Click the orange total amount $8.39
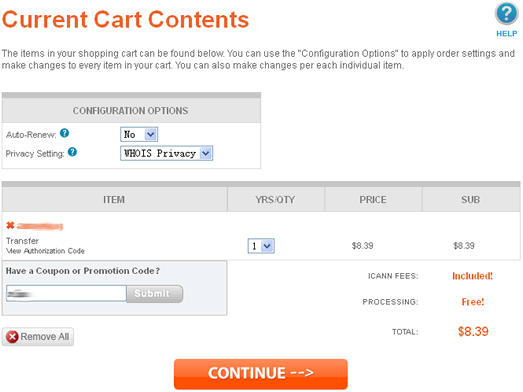Image resolution: width=523 pixels, height=392 pixels. tap(473, 331)
